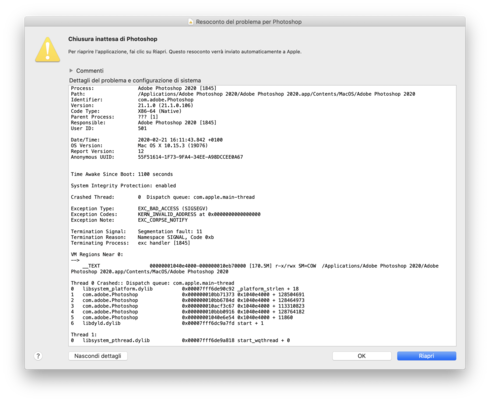Open the question mark help button

(38, 356)
